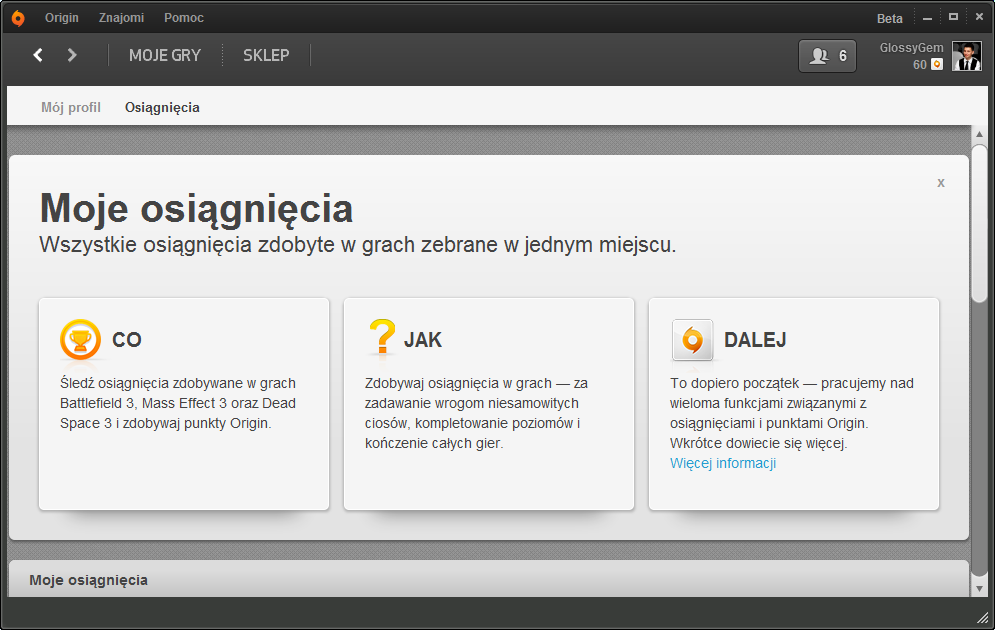
Task: Open the Znajomi menu
Action: coord(121,18)
